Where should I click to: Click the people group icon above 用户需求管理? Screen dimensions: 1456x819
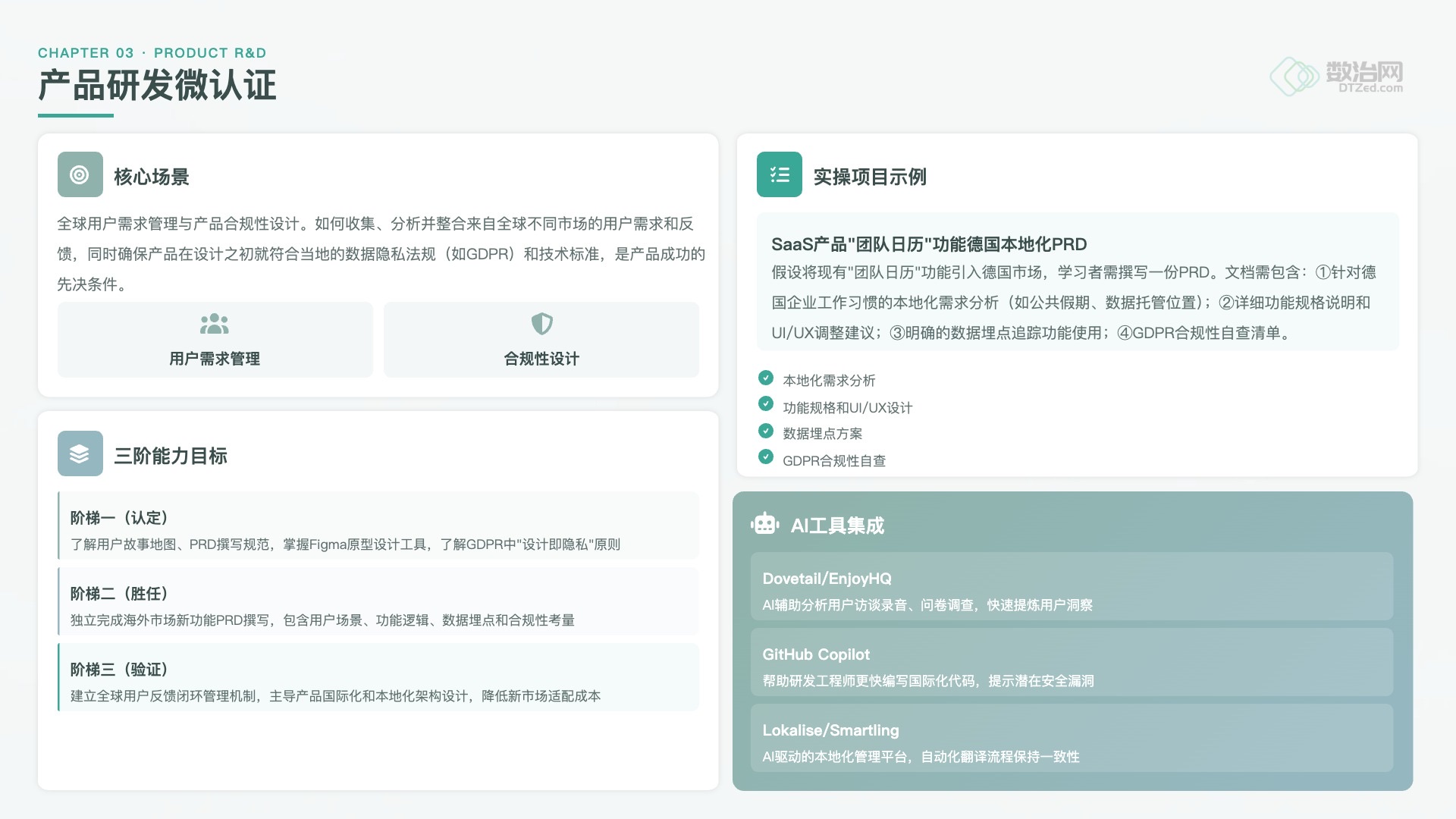click(x=215, y=324)
